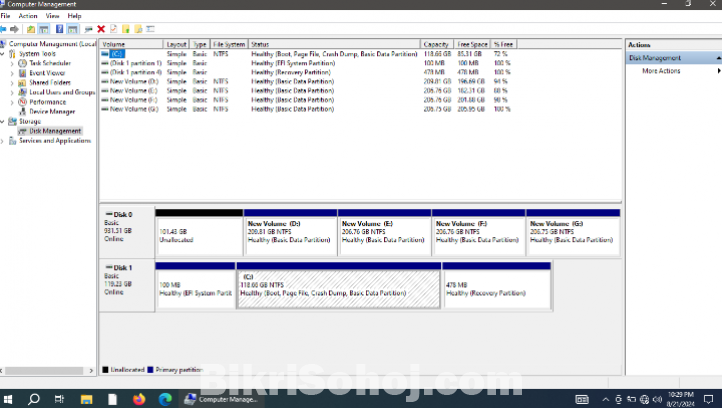Click the Event Viewer icon
The height and width of the screenshot is (408, 722).
pyautogui.click(x=22, y=73)
